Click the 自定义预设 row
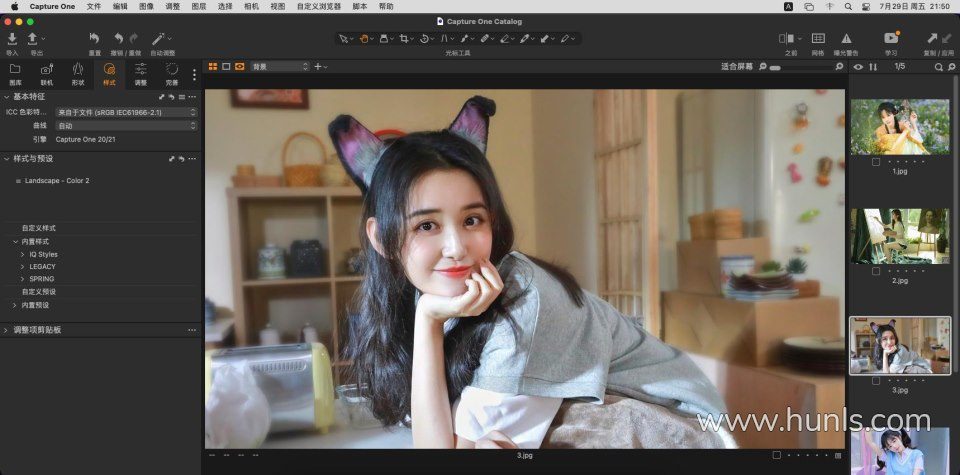960x475 pixels. [39, 291]
